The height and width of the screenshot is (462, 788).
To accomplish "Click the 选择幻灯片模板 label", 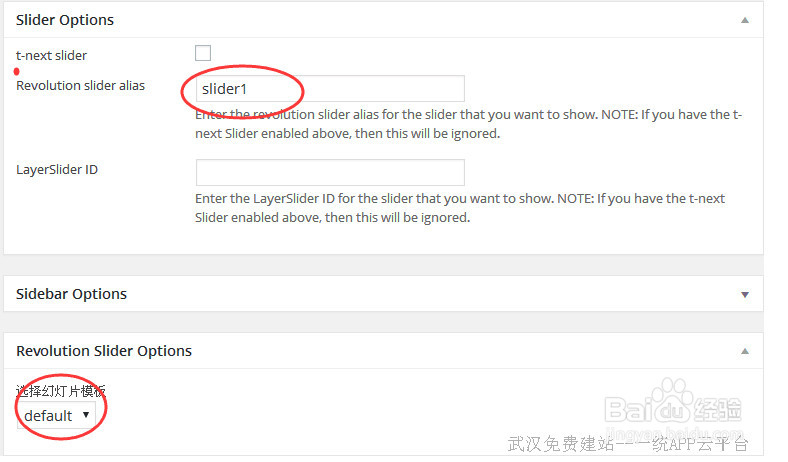I will click(x=61, y=391).
